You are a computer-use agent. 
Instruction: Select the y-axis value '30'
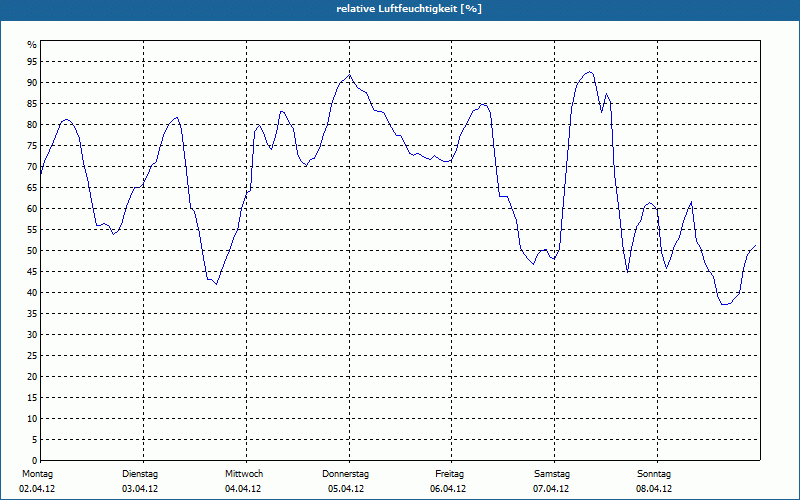coord(32,335)
